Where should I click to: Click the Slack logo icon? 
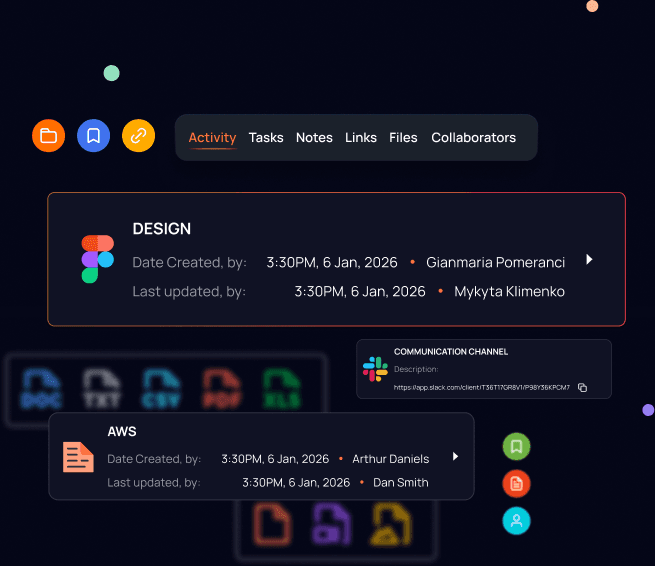click(375, 369)
